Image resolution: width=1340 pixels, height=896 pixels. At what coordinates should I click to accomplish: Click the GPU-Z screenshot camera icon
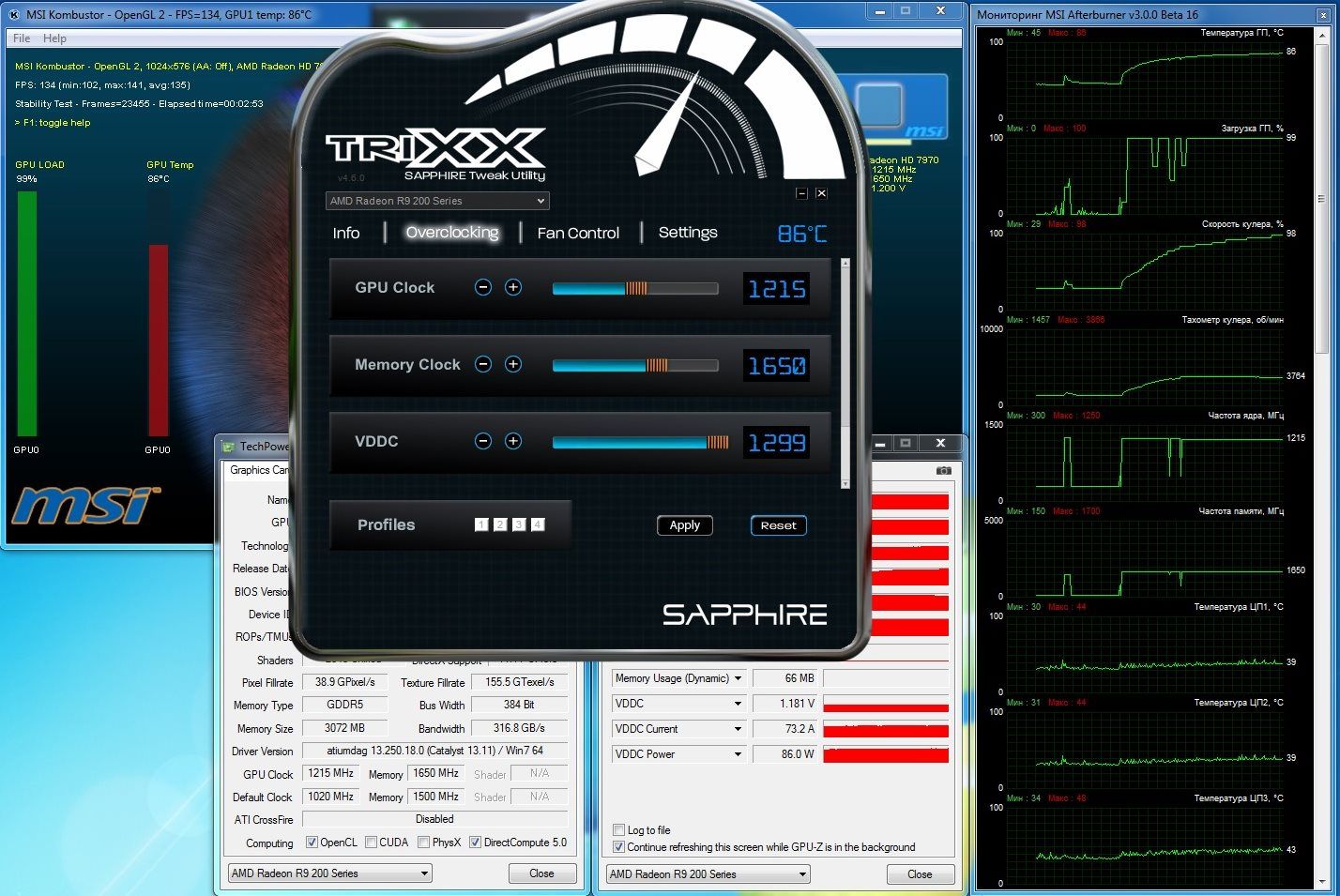click(943, 470)
